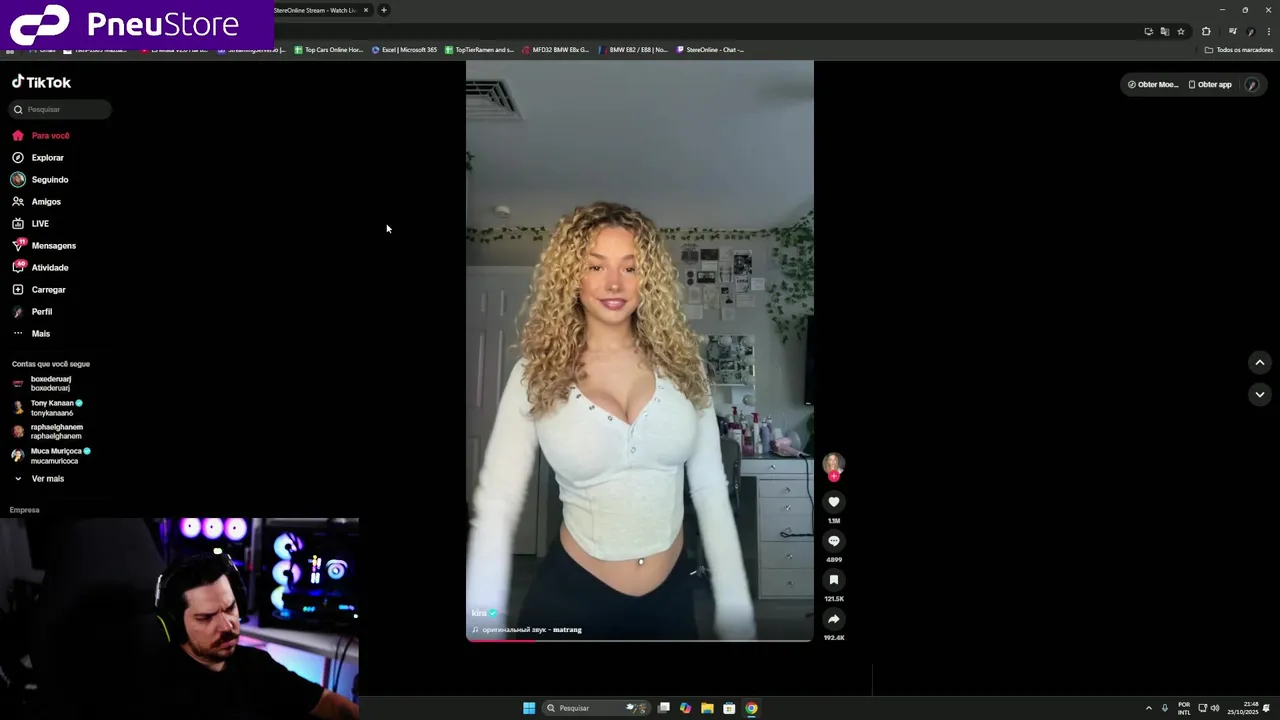Open profile avatar in top right corner
This screenshot has height=720, width=1280.
1252,85
